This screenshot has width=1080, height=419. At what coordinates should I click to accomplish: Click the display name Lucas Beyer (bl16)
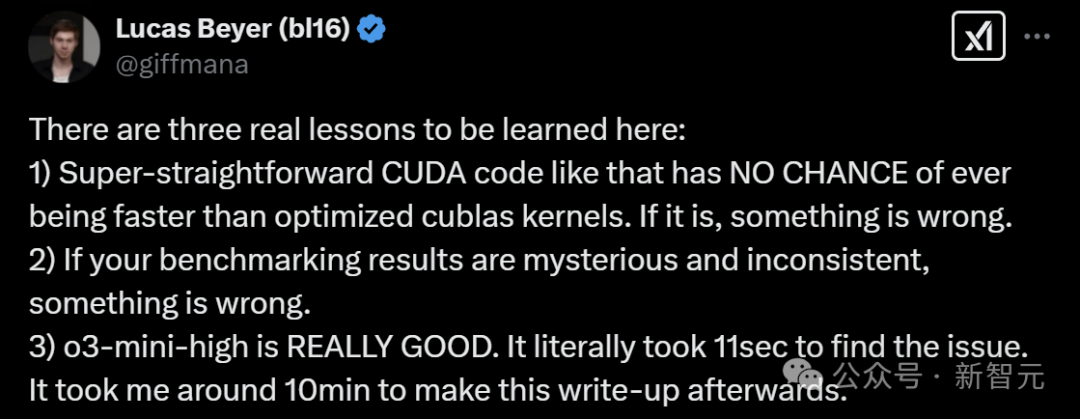[233, 31]
